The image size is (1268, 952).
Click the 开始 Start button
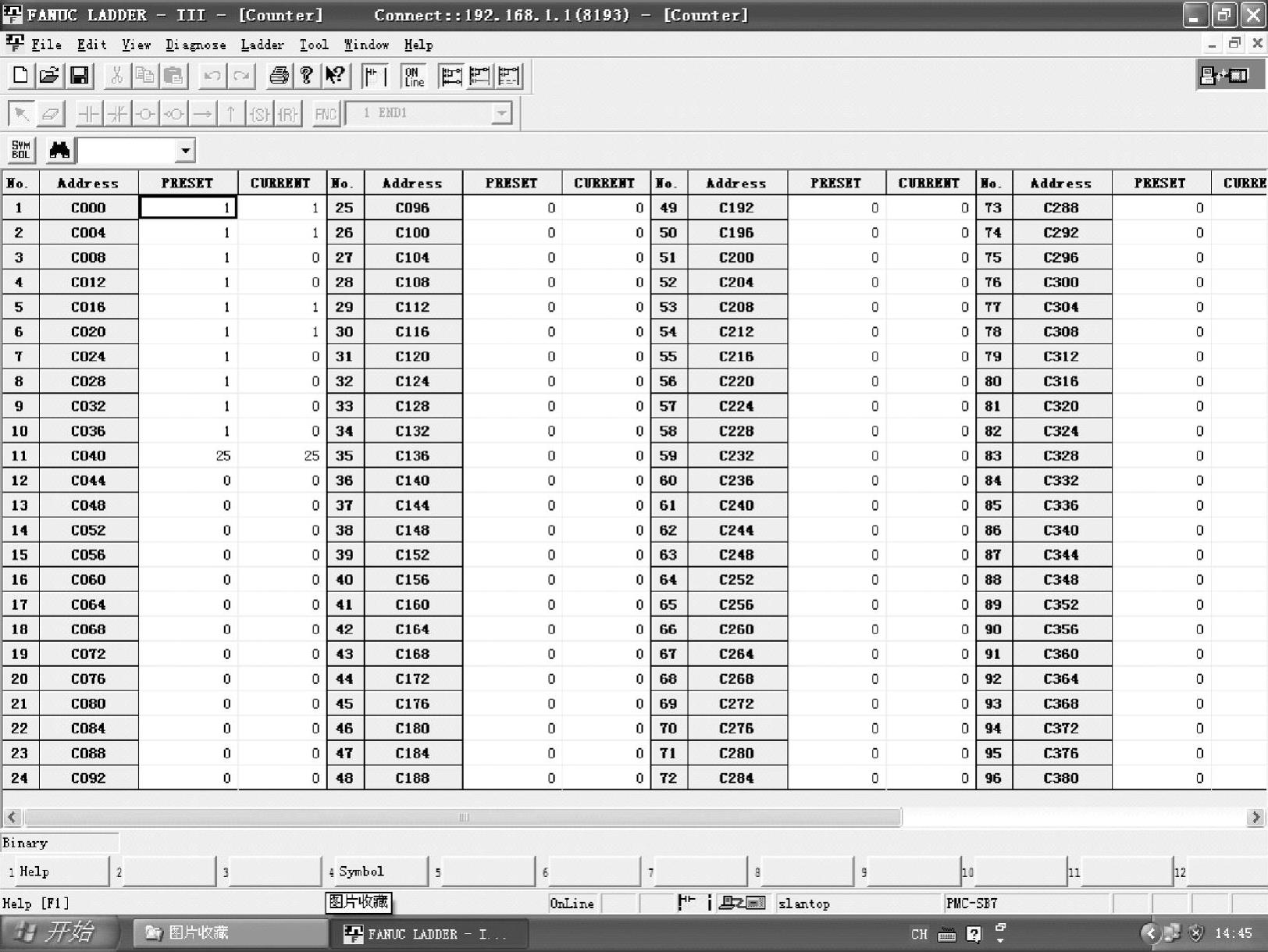(x=59, y=932)
